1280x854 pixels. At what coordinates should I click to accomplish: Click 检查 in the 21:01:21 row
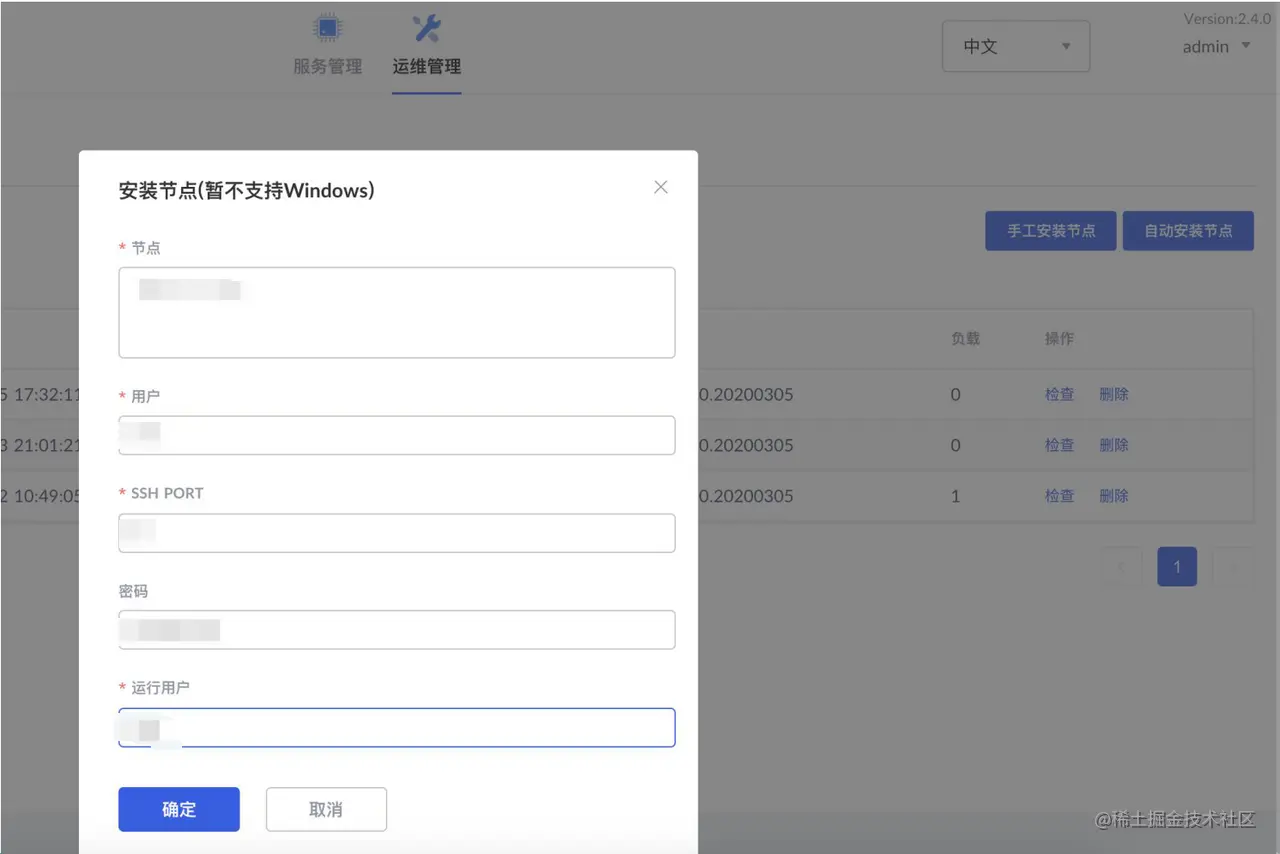[x=1060, y=445]
